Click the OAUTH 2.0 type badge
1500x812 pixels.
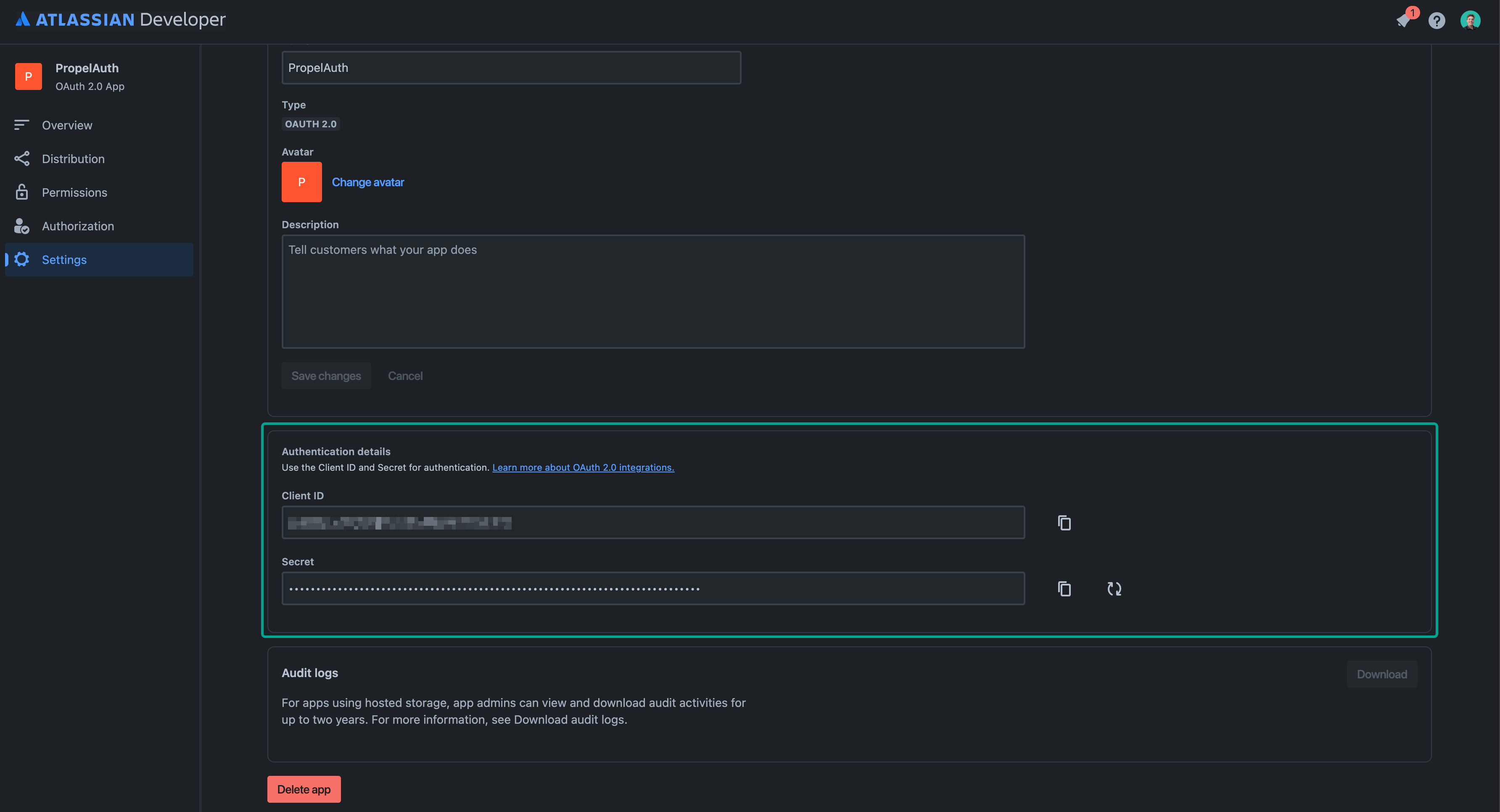(x=311, y=124)
